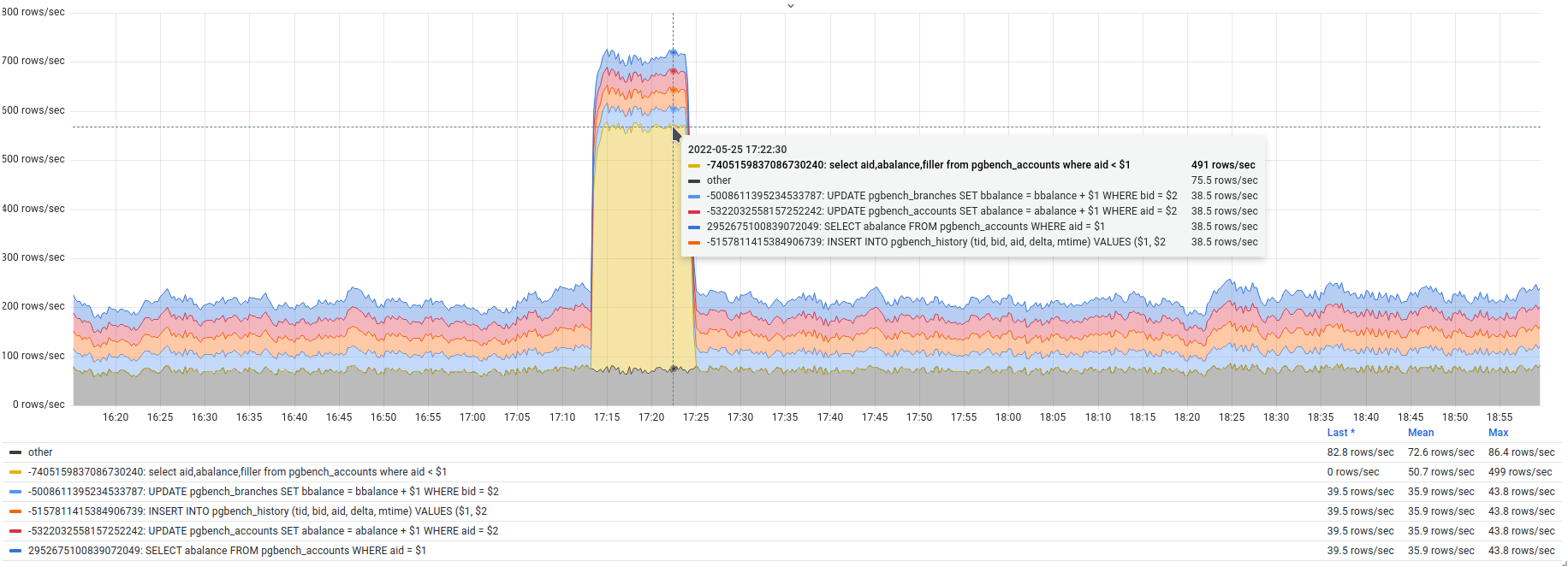This screenshot has width=1568, height=567.
Task: Toggle the 'SELECT abalance FROM pgbench_accounts' legend label
Action: 228,551
